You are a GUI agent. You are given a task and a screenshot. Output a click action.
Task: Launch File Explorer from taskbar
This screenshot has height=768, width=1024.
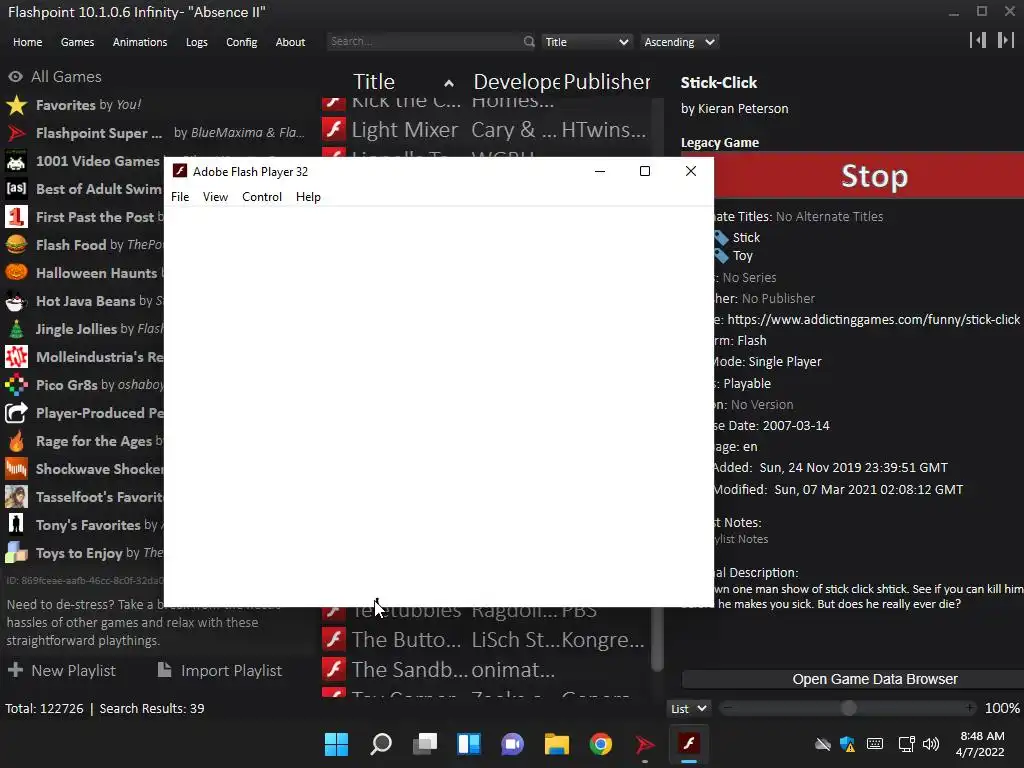tap(556, 744)
